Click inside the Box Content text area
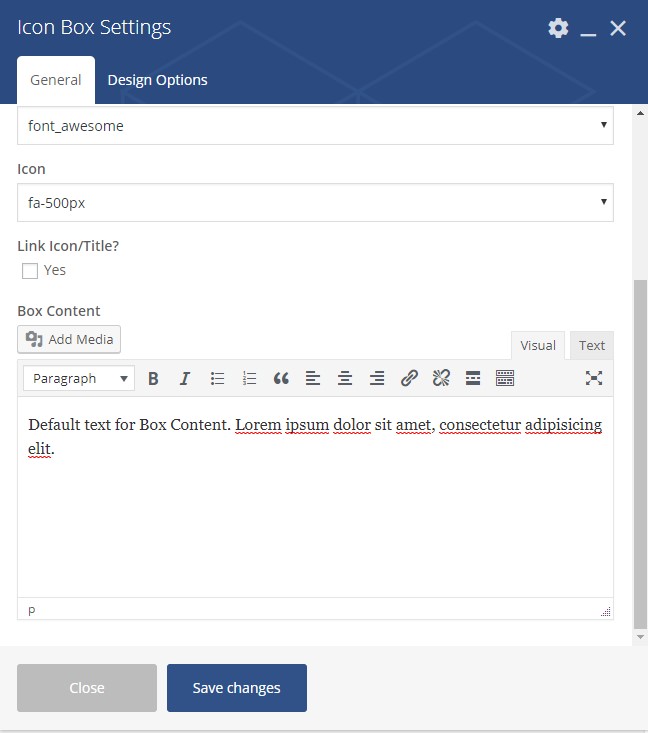This screenshot has height=733, width=648. [316, 497]
